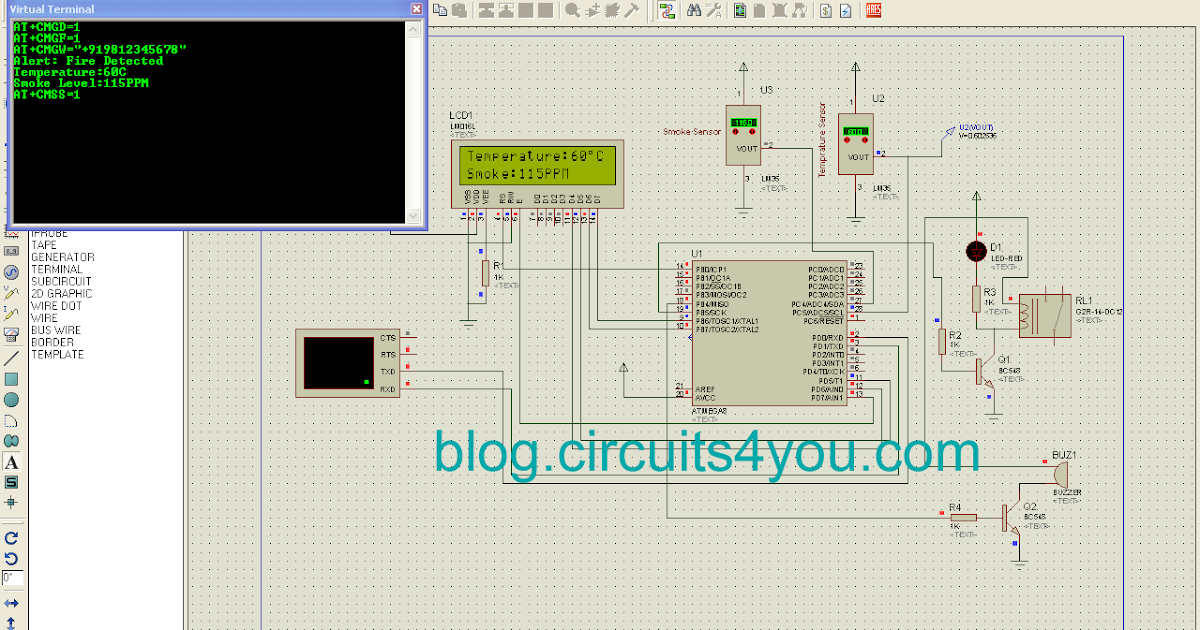The width and height of the screenshot is (1200, 630).
Task: Select the 2D Box graphics tool
Action: (x=10, y=378)
